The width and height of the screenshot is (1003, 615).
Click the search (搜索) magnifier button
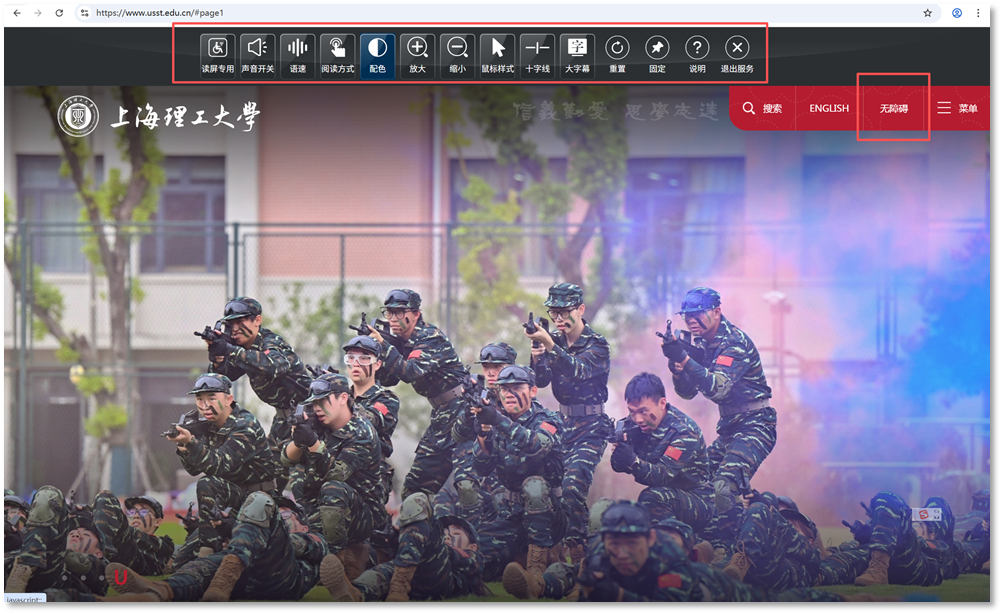(x=762, y=108)
